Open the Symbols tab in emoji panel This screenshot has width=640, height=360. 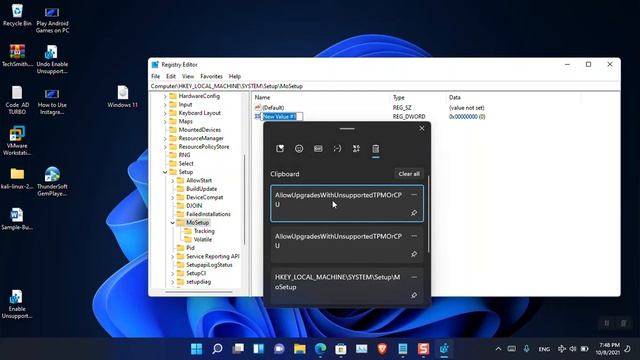(x=356, y=149)
